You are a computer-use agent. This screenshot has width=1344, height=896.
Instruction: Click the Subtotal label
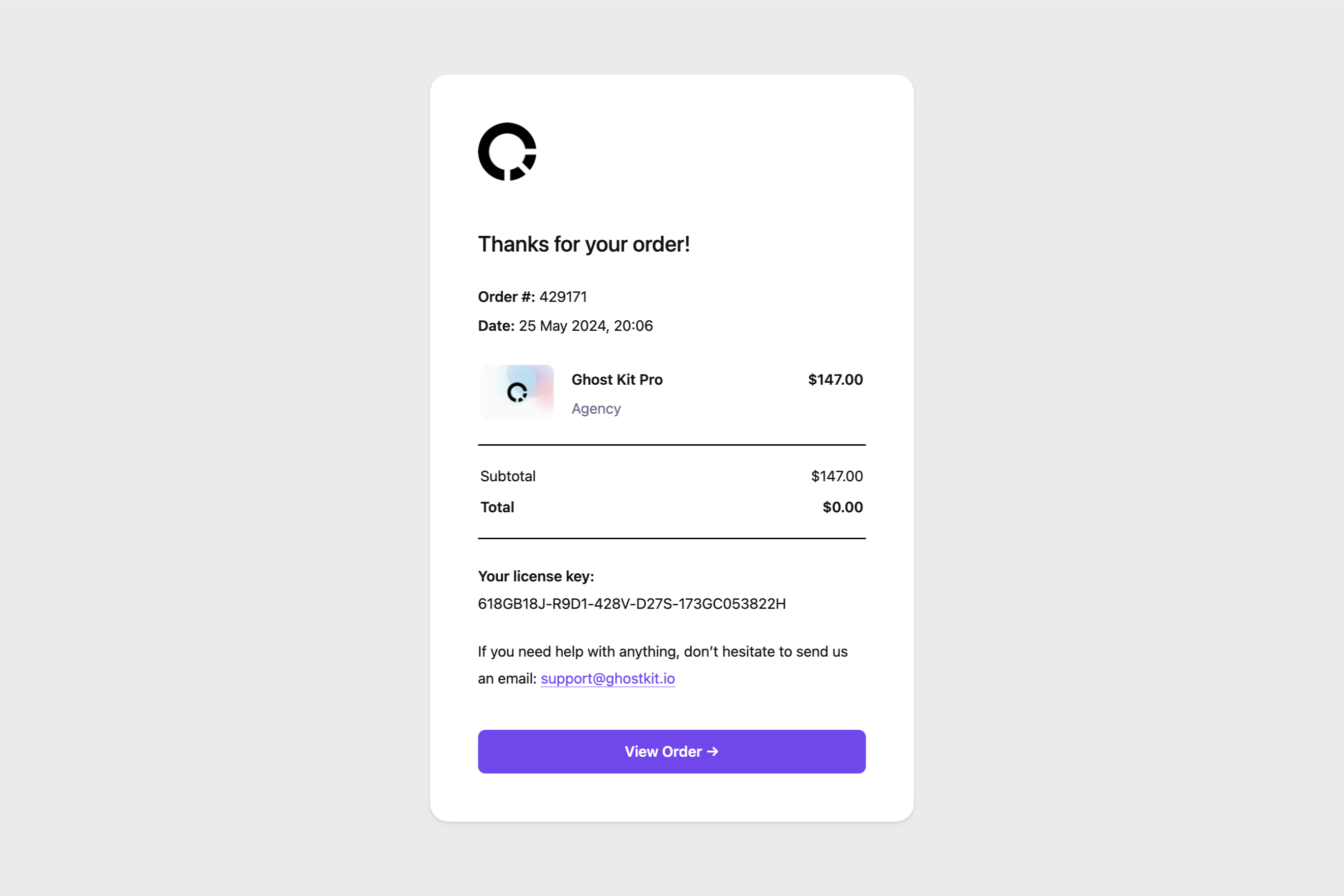pos(507,476)
